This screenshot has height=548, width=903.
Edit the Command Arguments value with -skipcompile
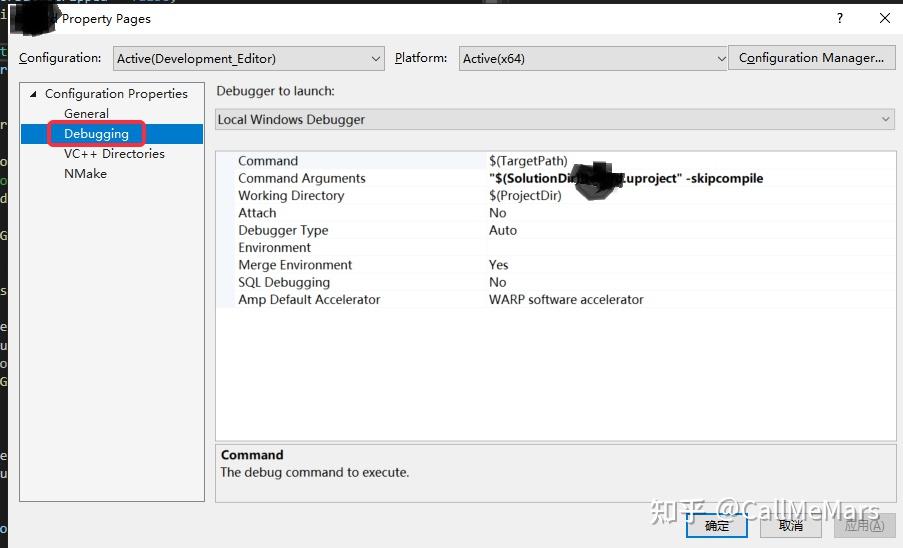pyautogui.click(x=626, y=178)
